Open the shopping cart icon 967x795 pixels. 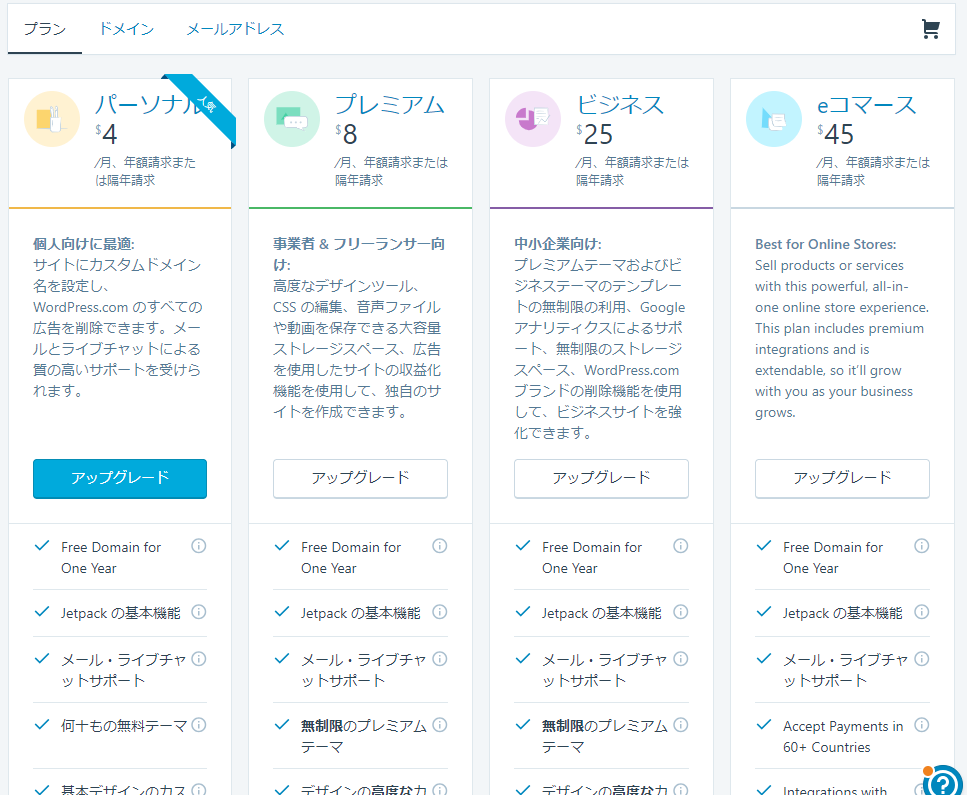[x=930, y=29]
